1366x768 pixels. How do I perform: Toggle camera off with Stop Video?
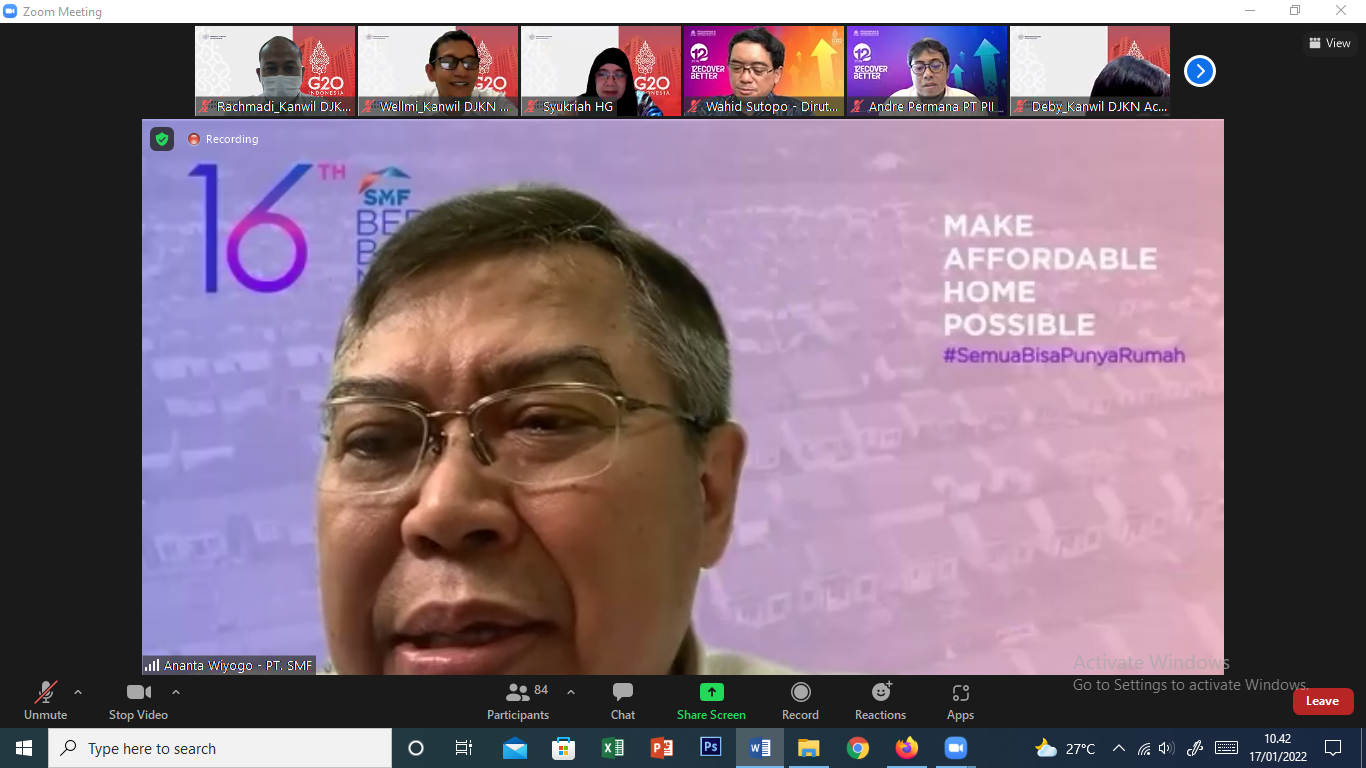(x=138, y=700)
